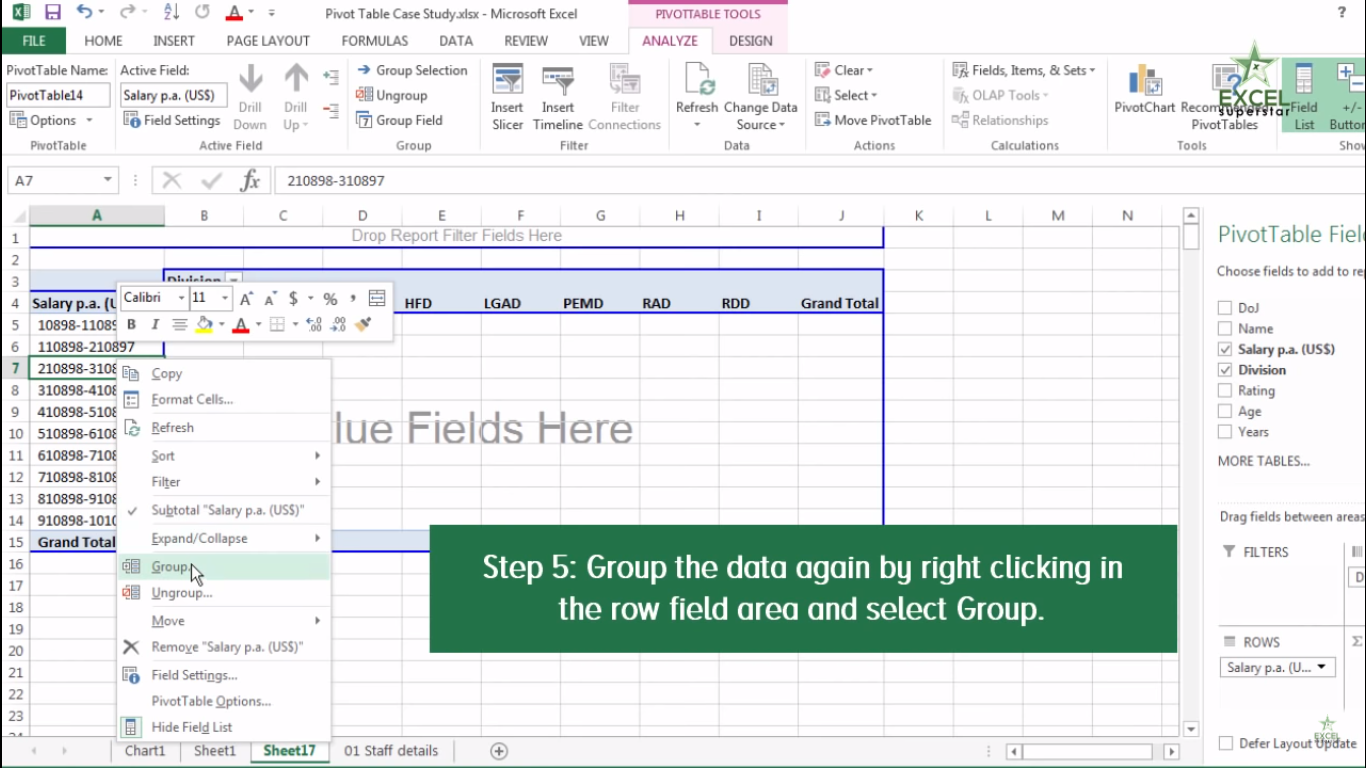Open Format Cells... from the context menu
The height and width of the screenshot is (768, 1366).
224,399
